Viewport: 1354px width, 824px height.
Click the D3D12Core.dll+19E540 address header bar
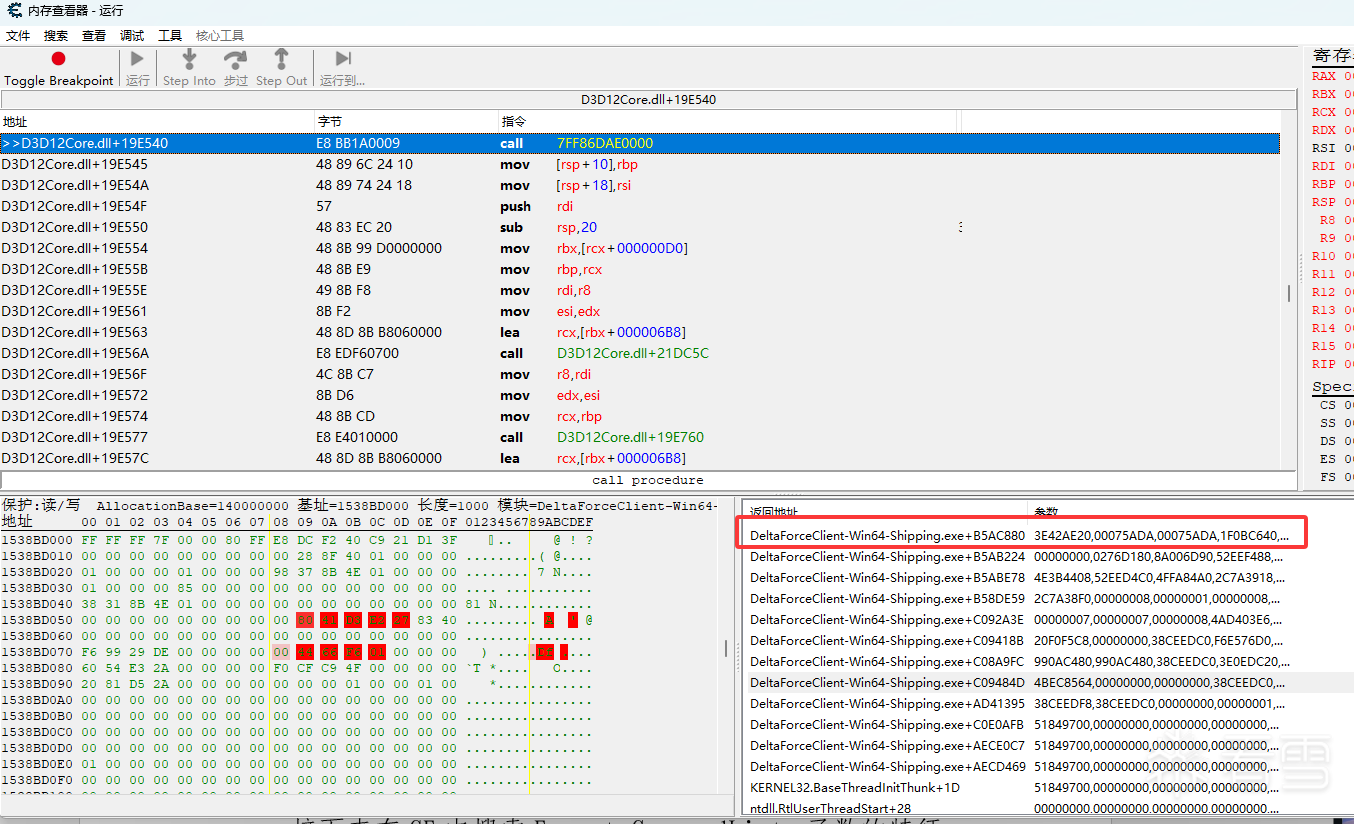coord(648,100)
